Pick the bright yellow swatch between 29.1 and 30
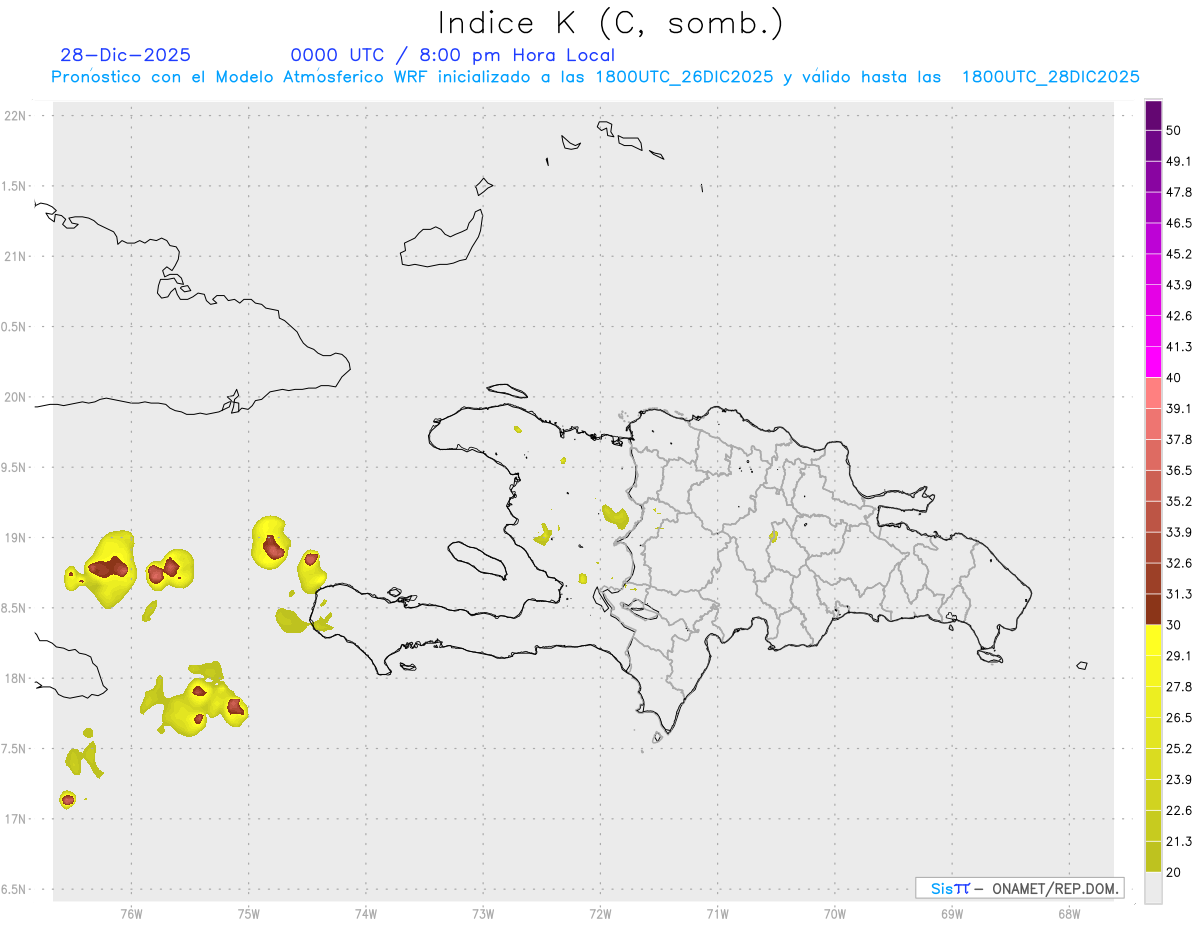Image resolution: width=1200 pixels, height=927 pixels. click(x=1153, y=640)
